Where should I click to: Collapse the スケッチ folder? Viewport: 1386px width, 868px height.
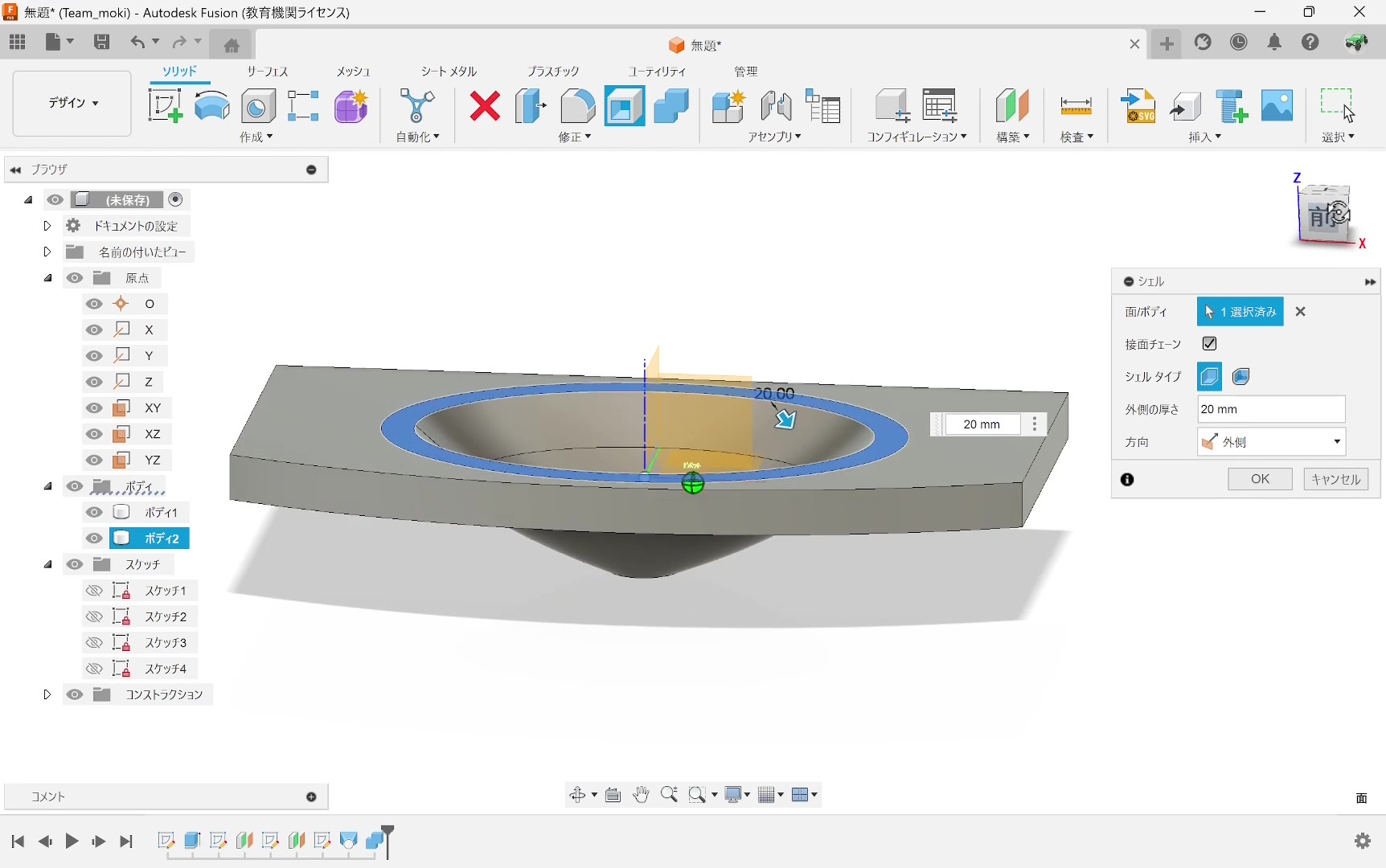click(47, 564)
